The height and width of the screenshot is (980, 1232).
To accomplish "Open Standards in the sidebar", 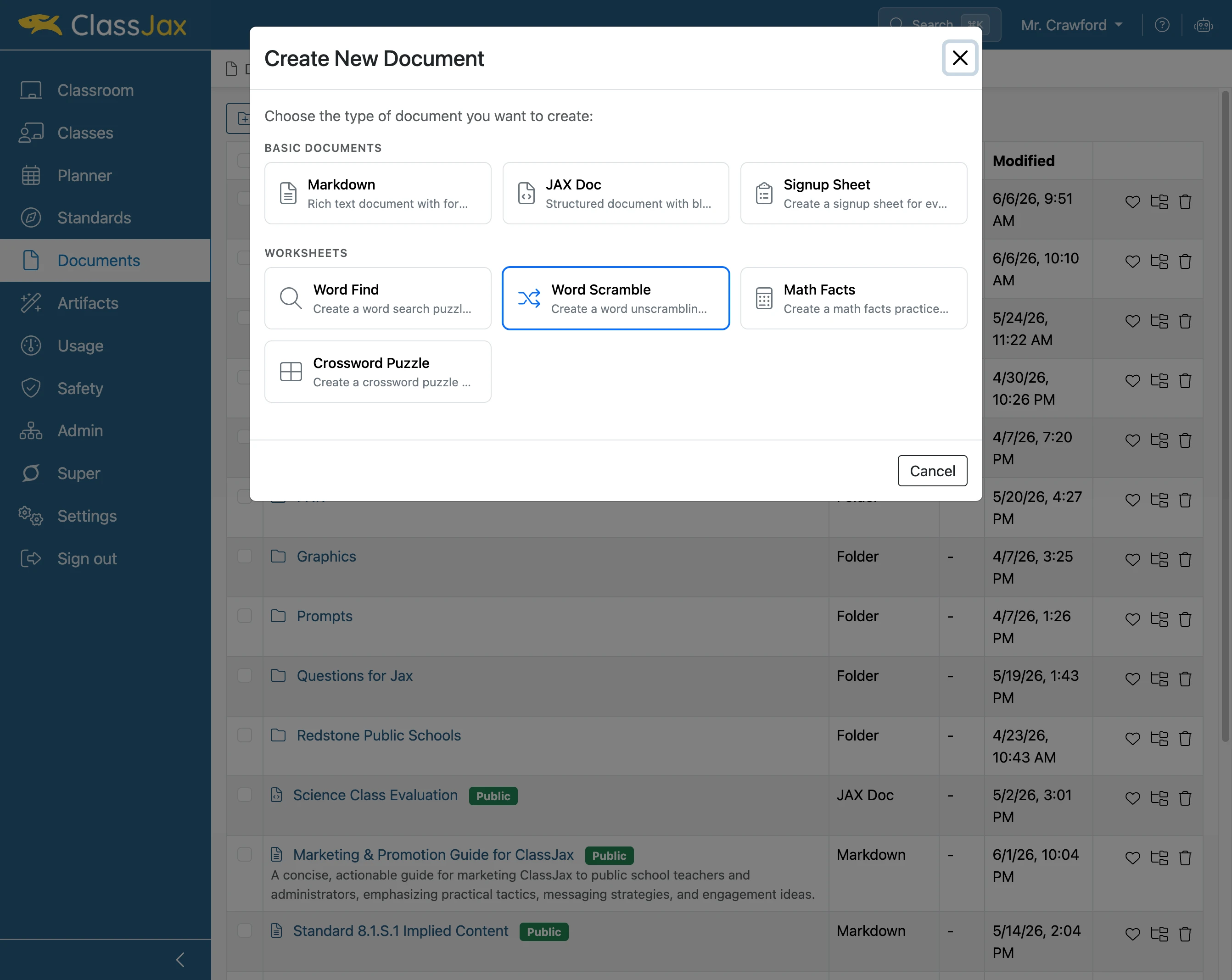I will point(105,217).
